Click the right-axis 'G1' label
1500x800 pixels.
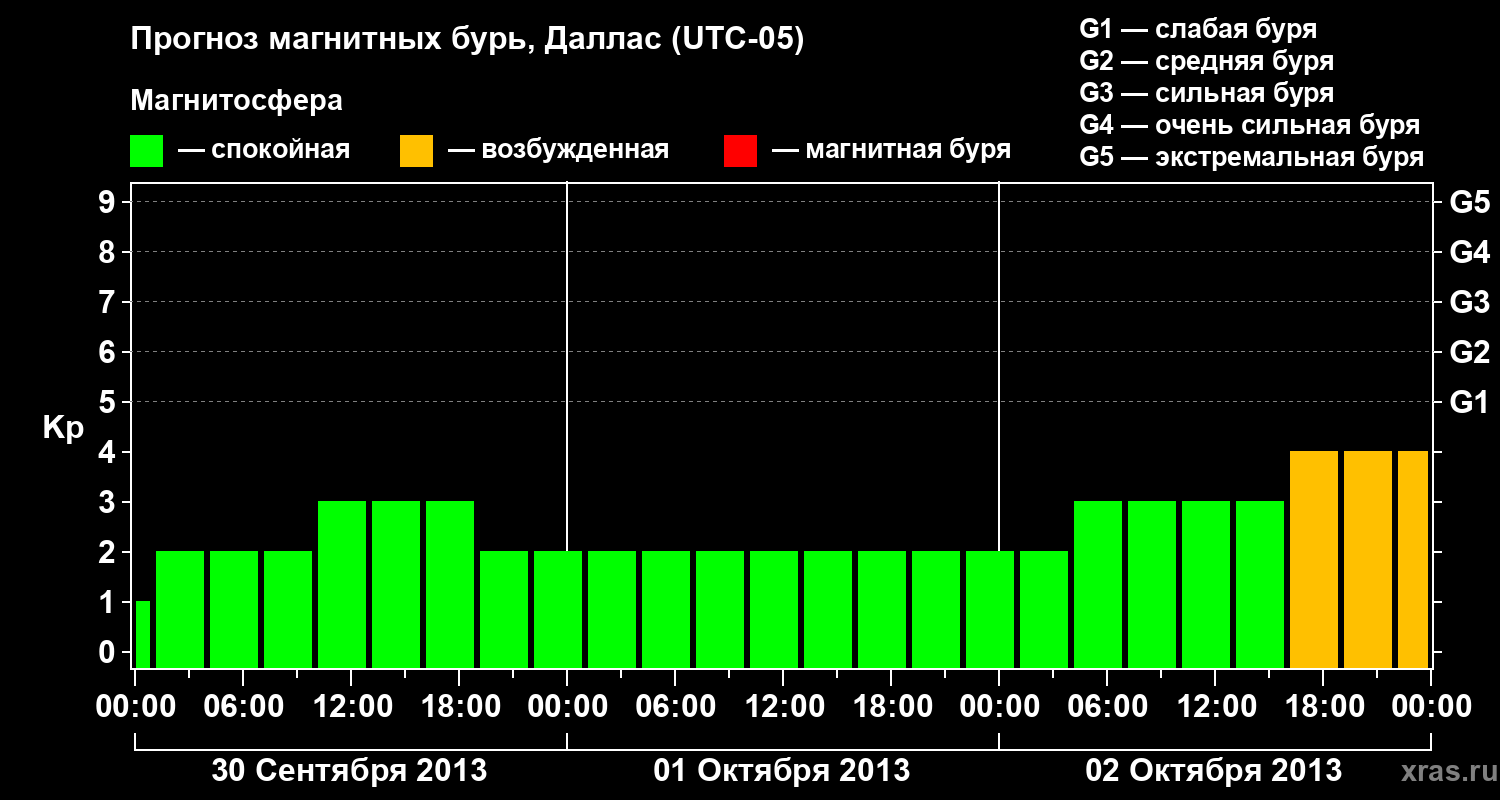pos(1470,402)
